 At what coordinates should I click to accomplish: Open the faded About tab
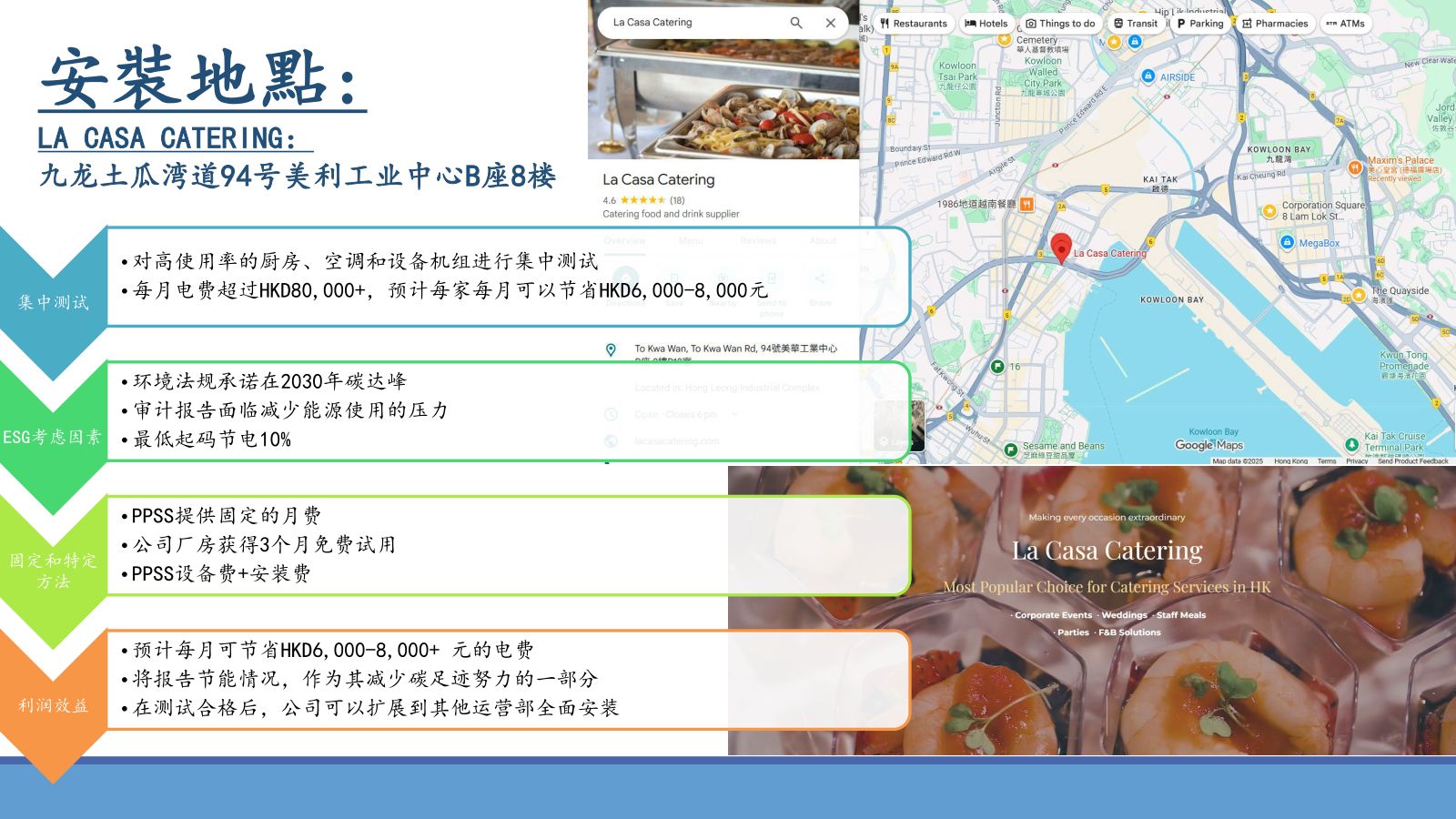point(823,240)
